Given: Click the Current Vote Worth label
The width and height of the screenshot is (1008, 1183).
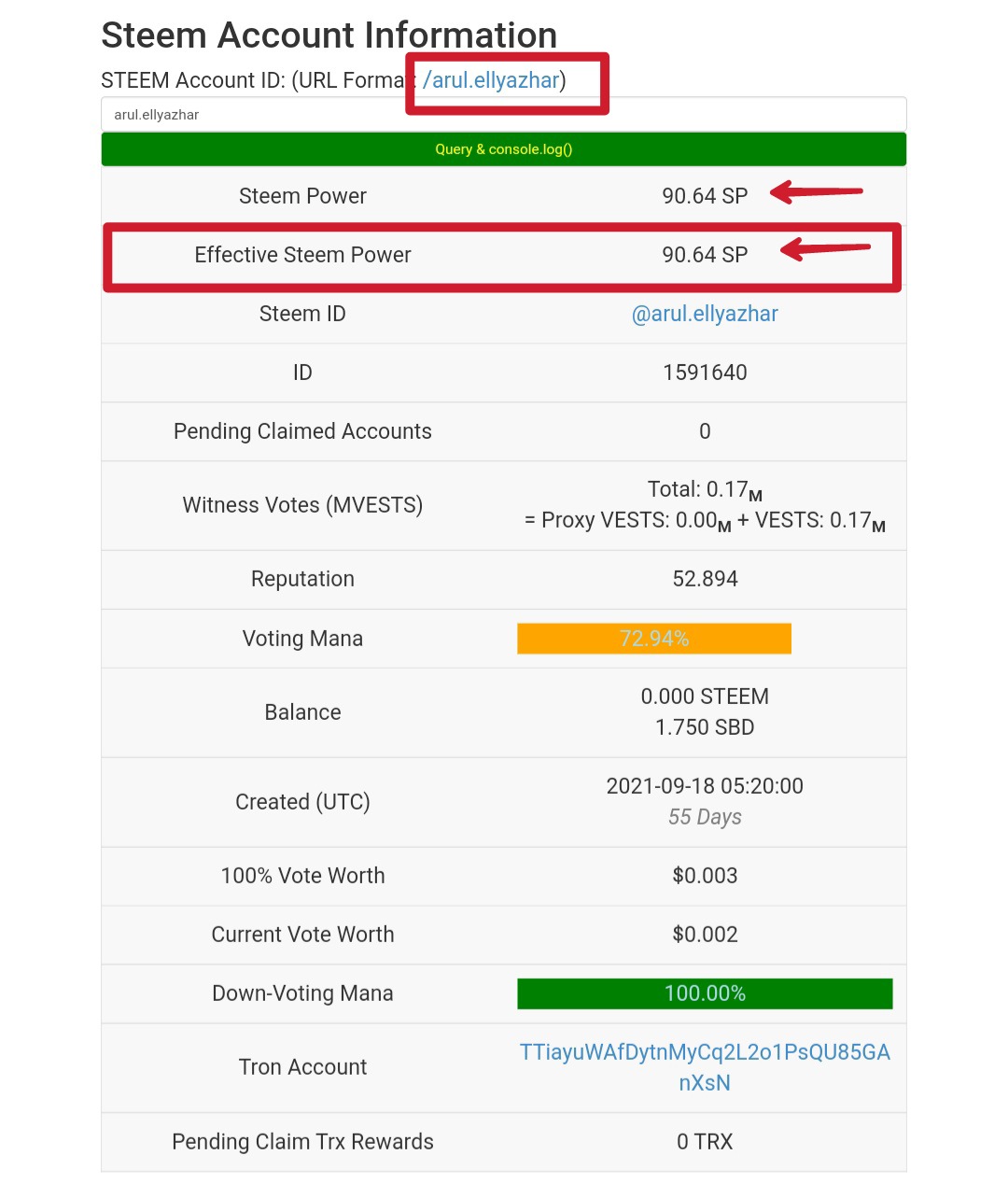Looking at the screenshot, I should pos(302,935).
